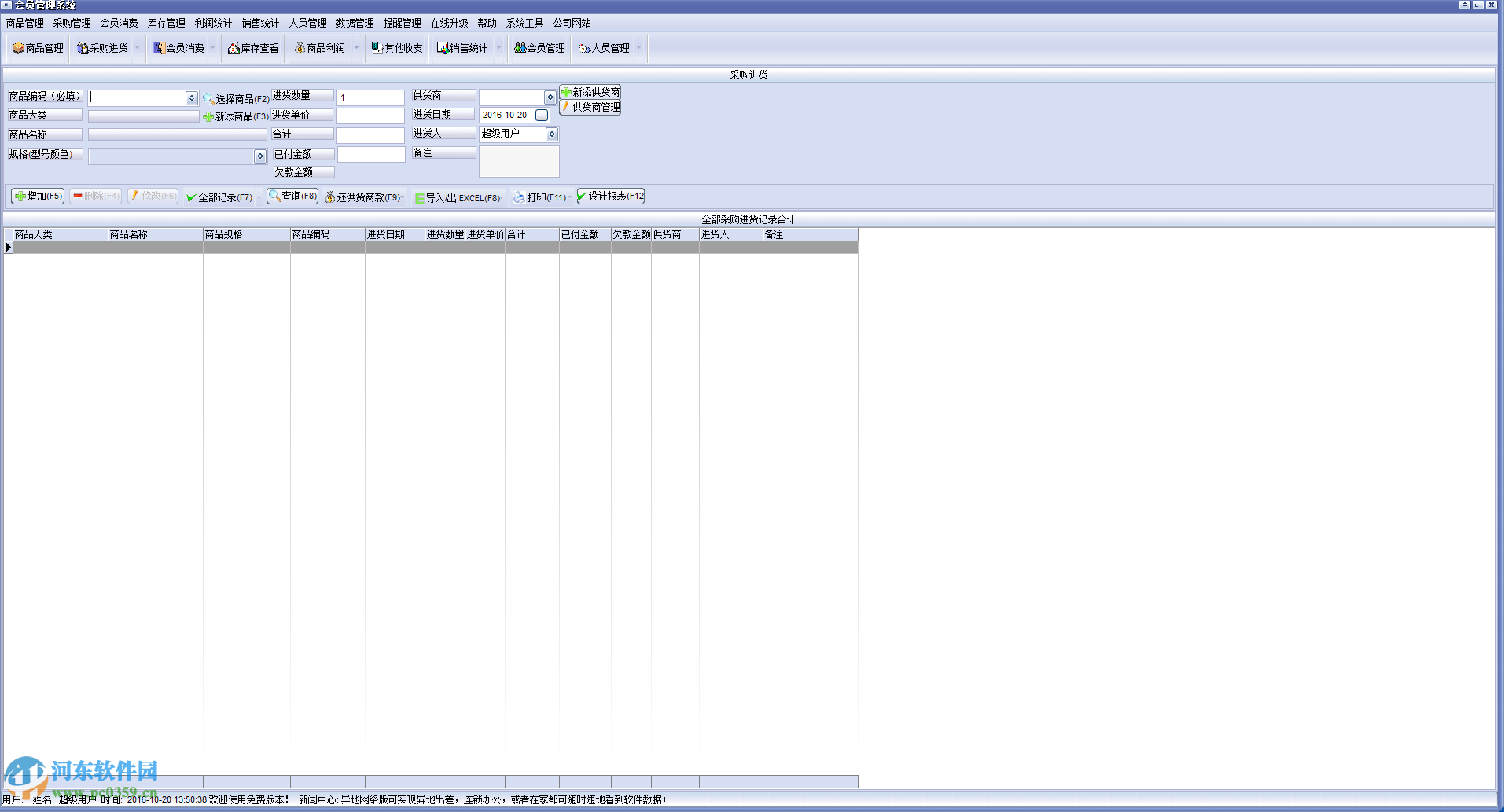
Task: Open dropdown arrow beside 采购进货 toolbar button
Action: [x=137, y=48]
